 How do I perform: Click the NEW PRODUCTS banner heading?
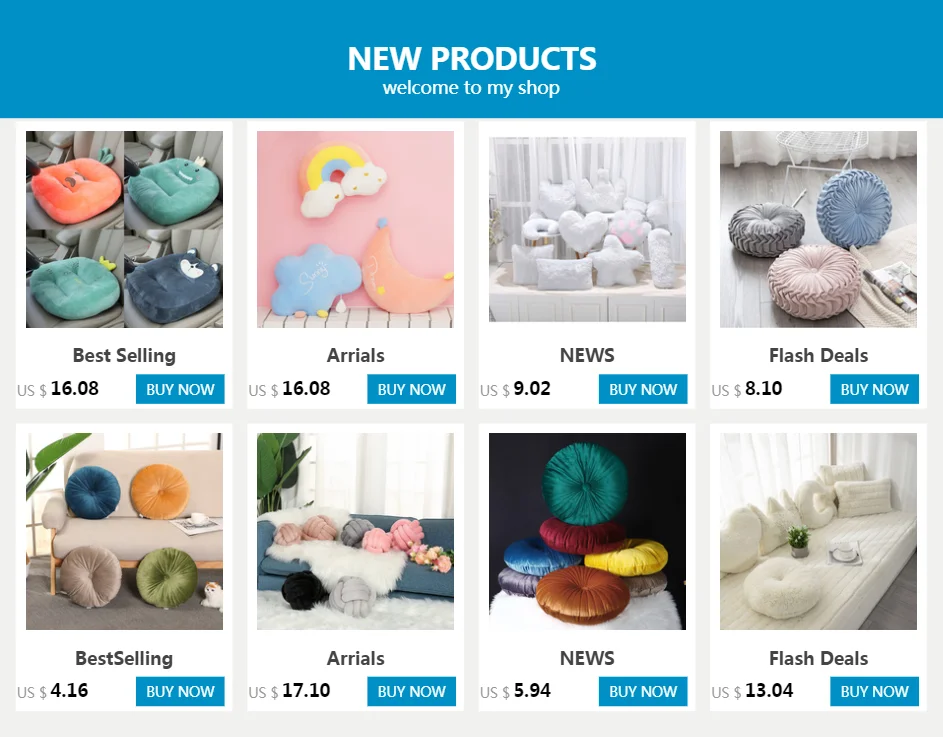point(472,59)
